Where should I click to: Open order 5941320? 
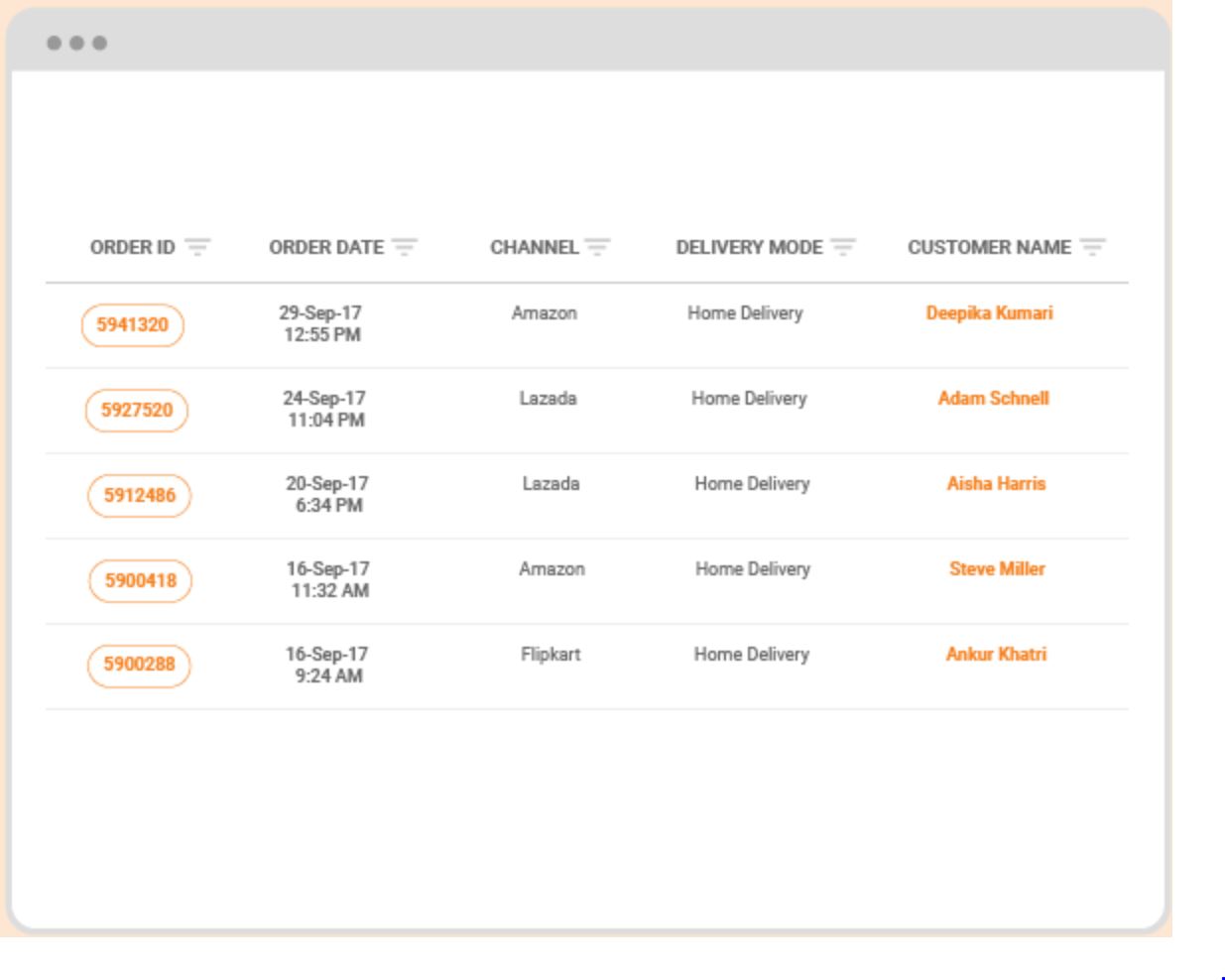click(x=132, y=325)
